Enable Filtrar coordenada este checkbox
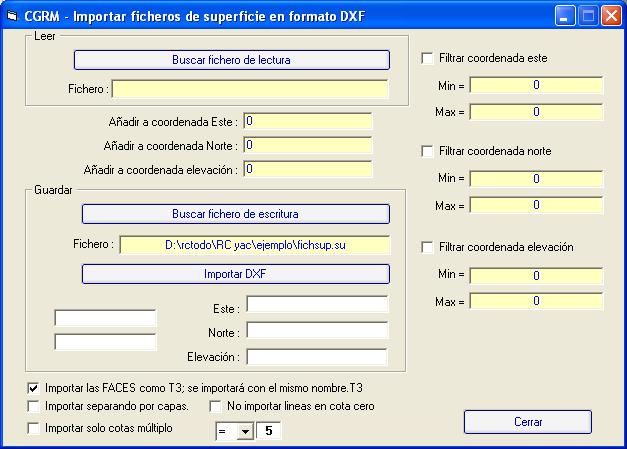 (427, 58)
